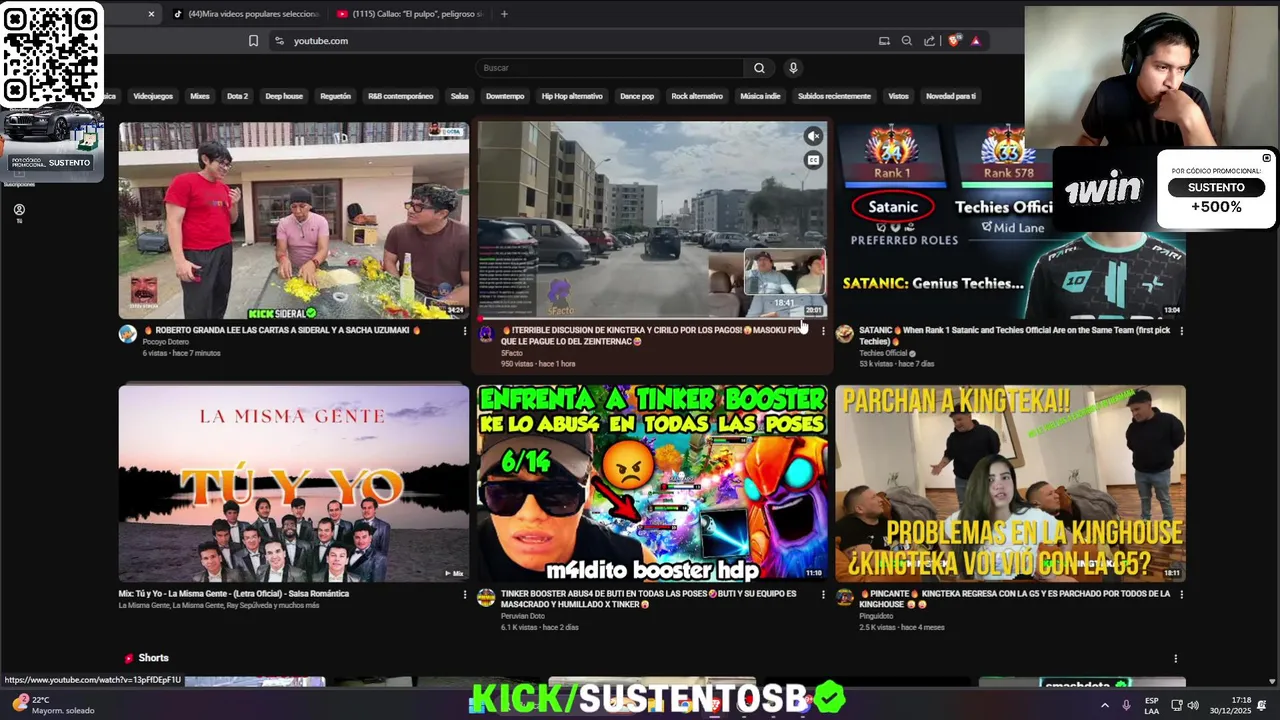The image size is (1280, 720).
Task: Select the 'Dance pop' filter chip
Action: (x=637, y=96)
